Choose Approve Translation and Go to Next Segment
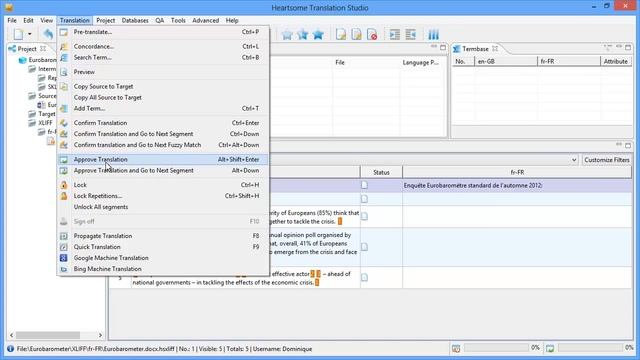This screenshot has width=640, height=360. point(163,171)
